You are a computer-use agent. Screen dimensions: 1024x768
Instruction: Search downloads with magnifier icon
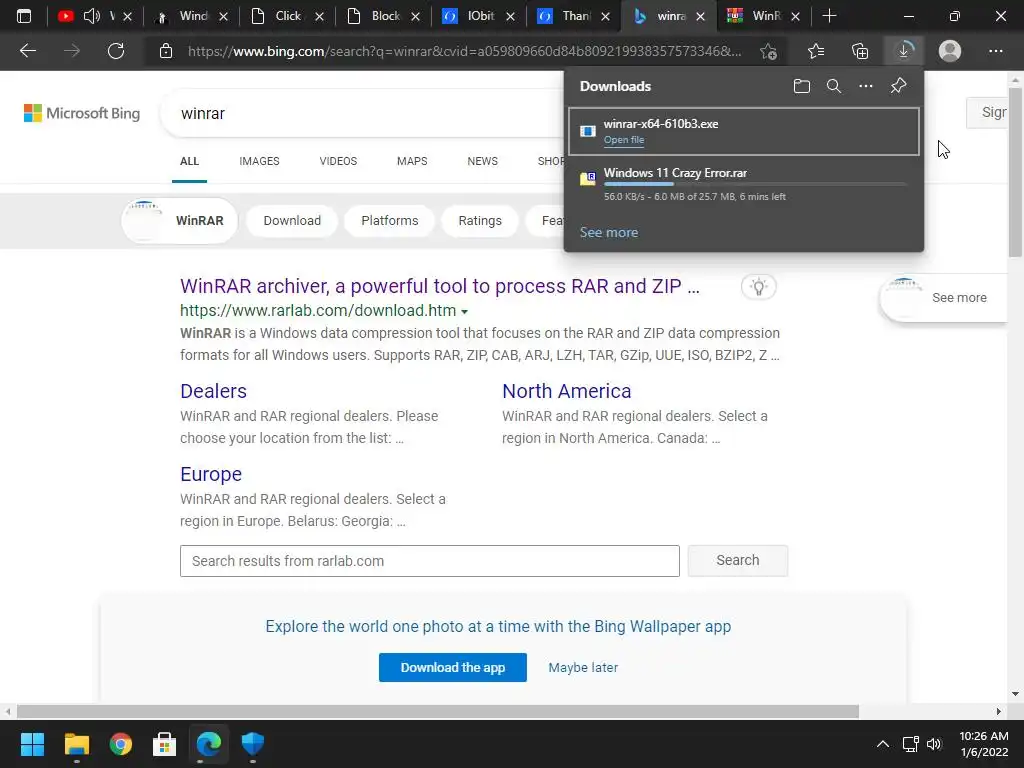tap(834, 86)
